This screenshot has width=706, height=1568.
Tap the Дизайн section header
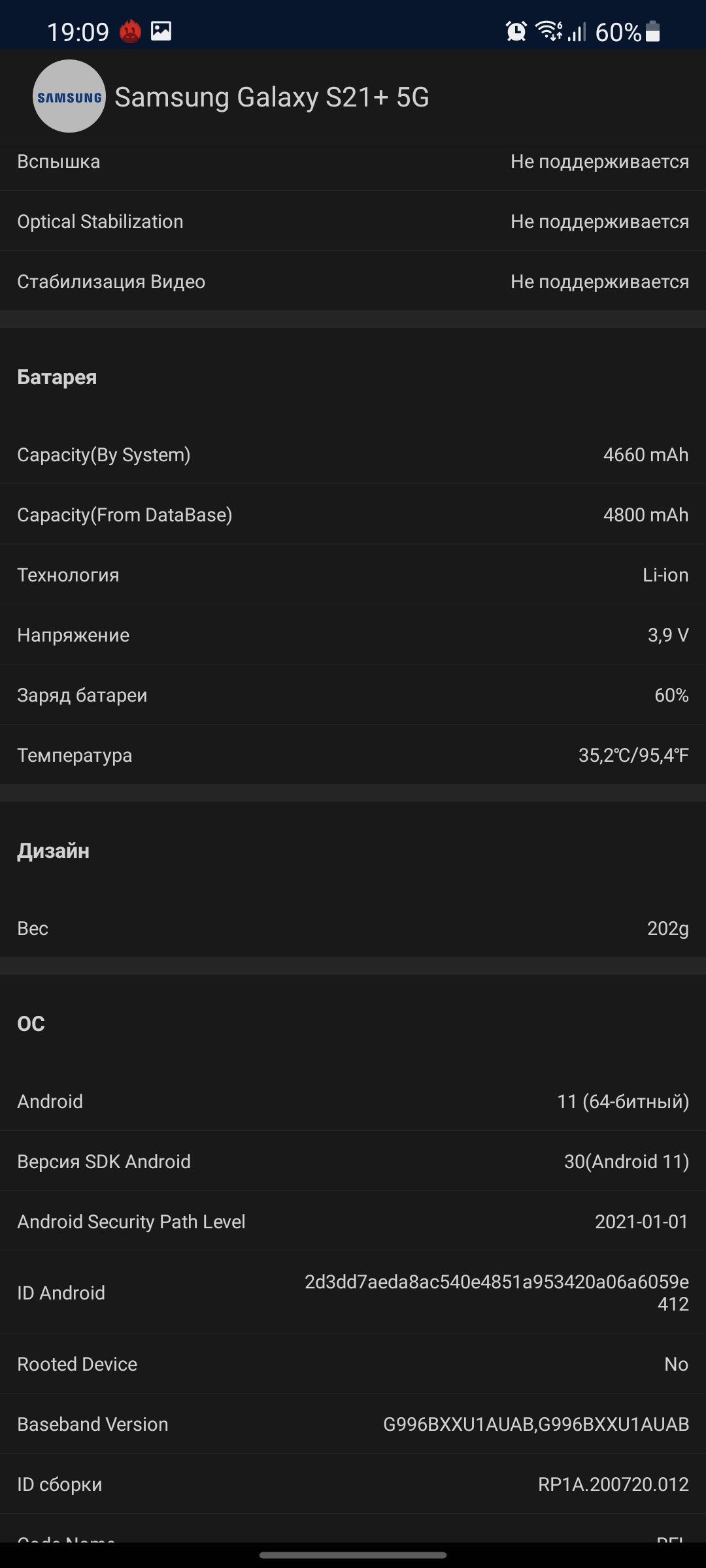pyautogui.click(x=53, y=851)
